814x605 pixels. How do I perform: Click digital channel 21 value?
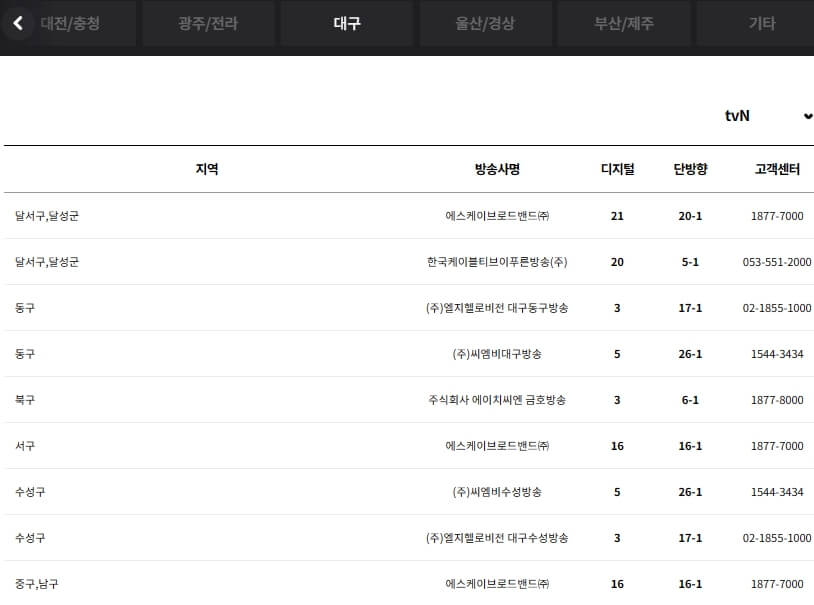pyautogui.click(x=617, y=216)
